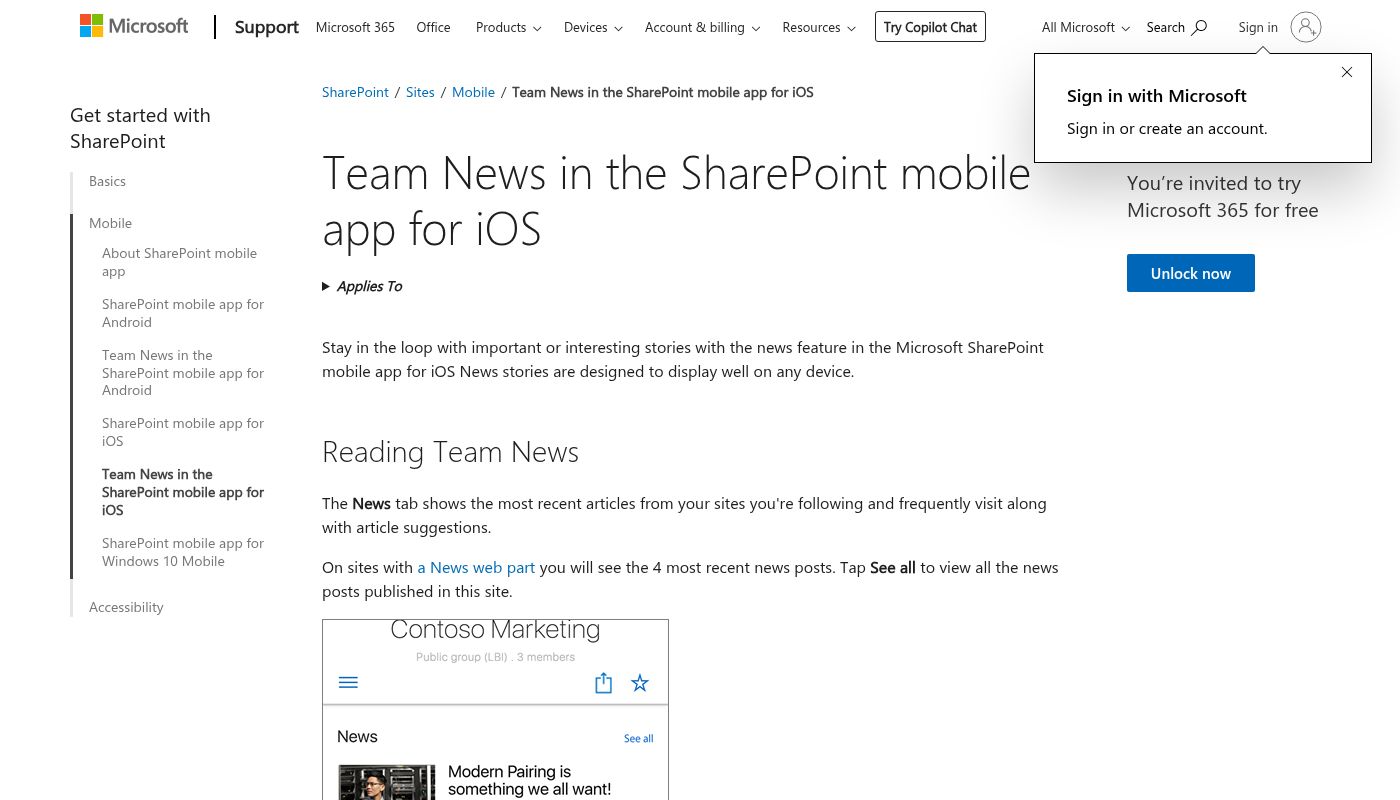Click the Modern Pairing news thumbnail
1400x800 pixels.
click(386, 782)
